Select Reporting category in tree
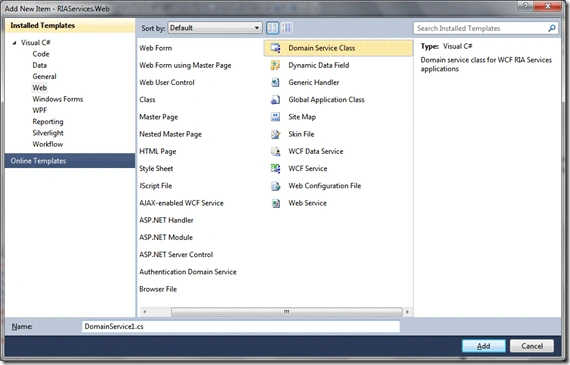570x365 pixels. point(48,121)
